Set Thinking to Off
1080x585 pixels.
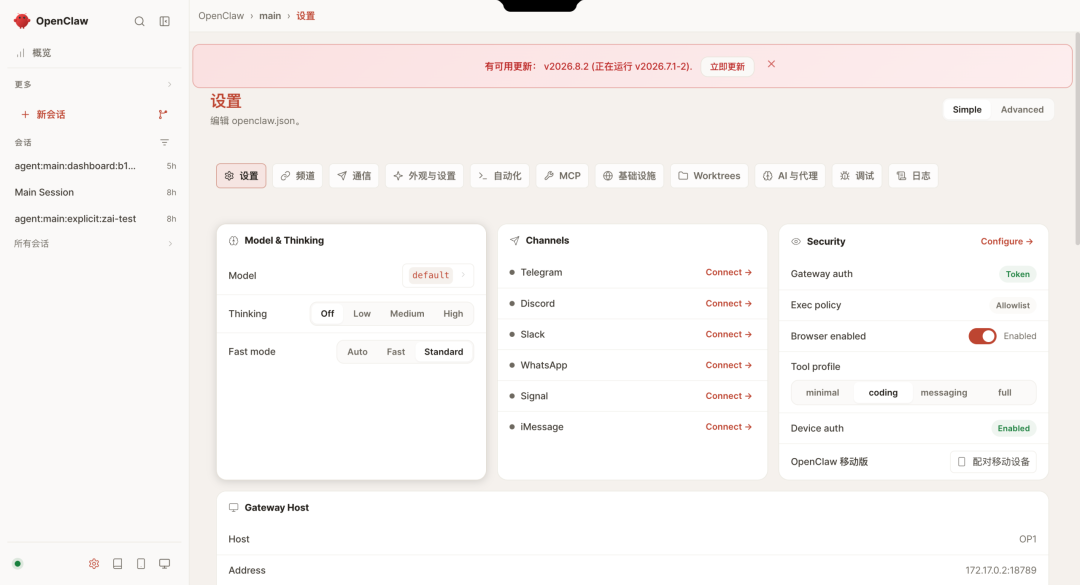(327, 314)
